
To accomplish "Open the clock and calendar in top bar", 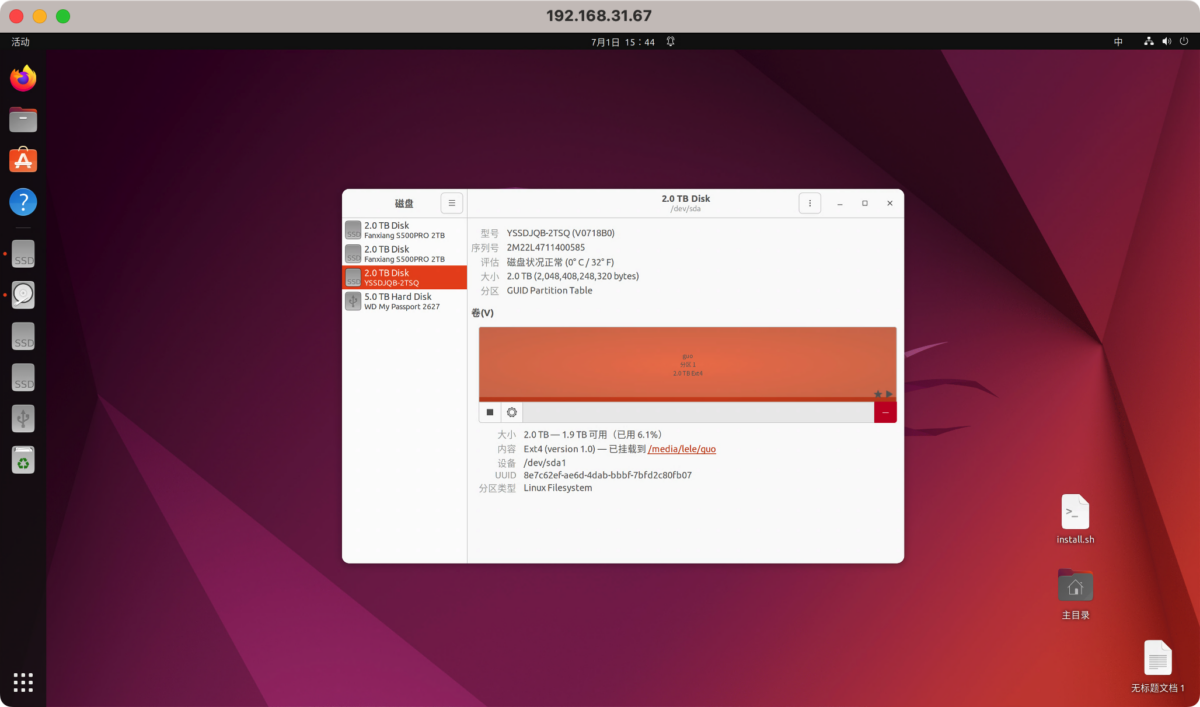I will click(x=622, y=42).
